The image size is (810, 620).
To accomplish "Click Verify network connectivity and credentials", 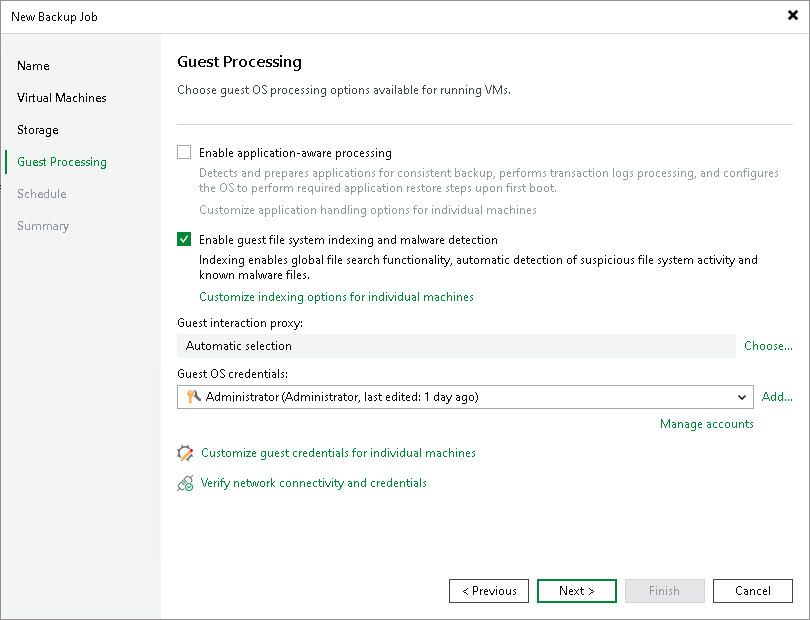I will pyautogui.click(x=314, y=483).
